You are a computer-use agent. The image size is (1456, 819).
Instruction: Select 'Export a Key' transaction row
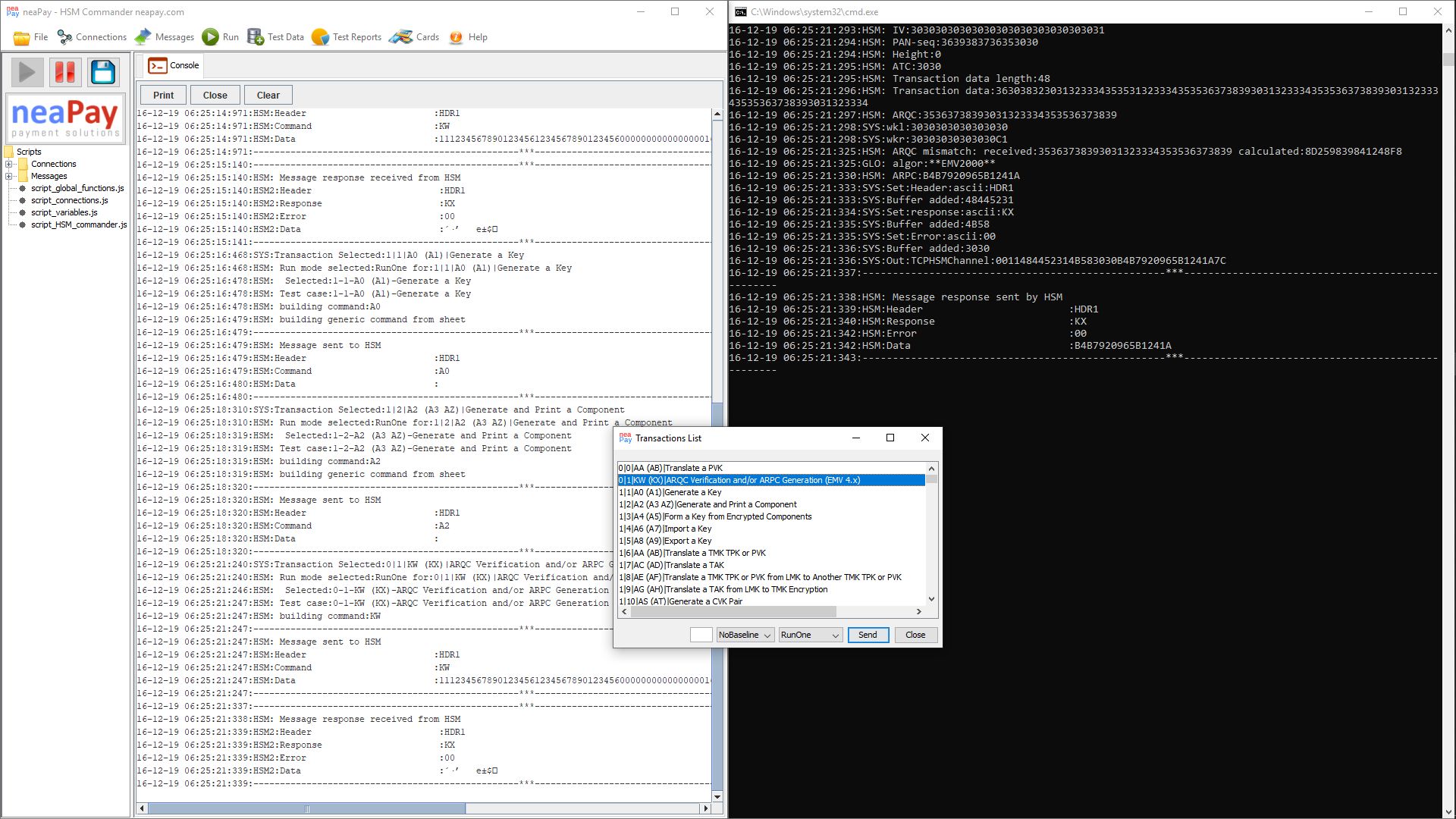pyautogui.click(x=771, y=541)
